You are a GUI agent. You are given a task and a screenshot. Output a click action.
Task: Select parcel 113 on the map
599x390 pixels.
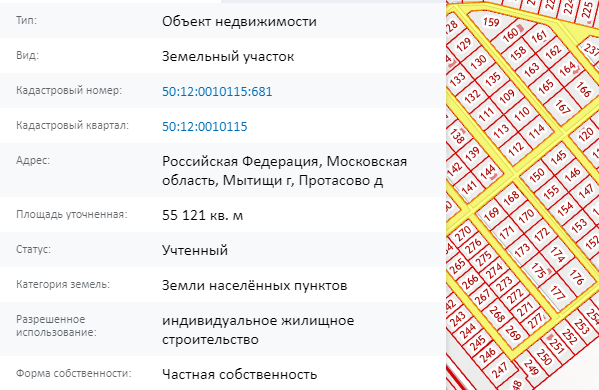click(501, 130)
